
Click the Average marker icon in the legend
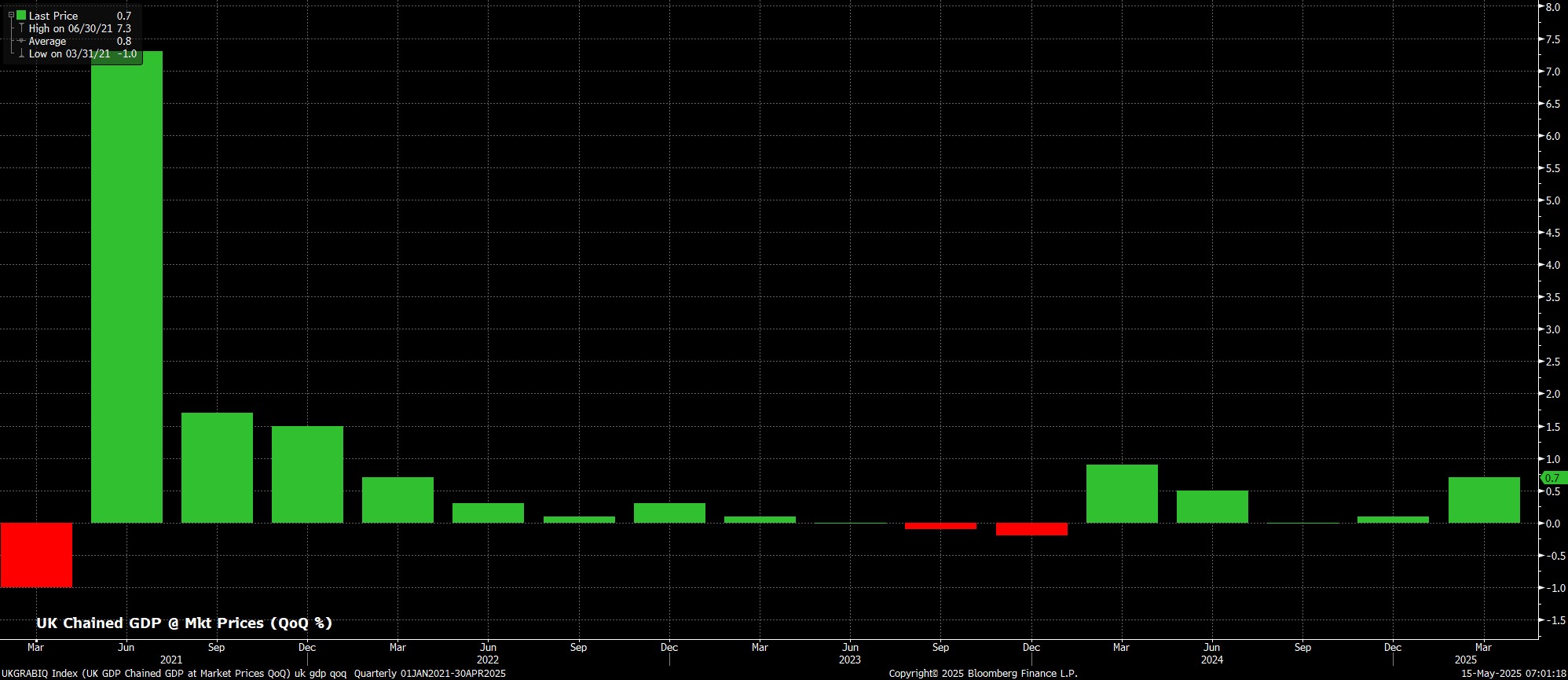coord(21,41)
